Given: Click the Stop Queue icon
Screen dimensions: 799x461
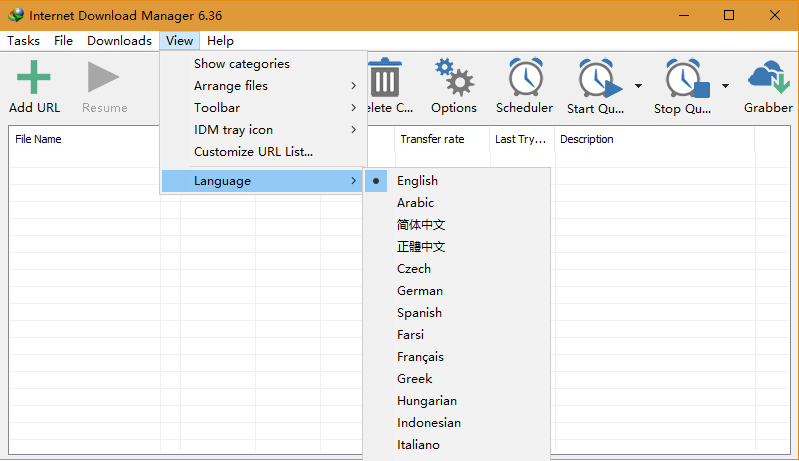Looking at the screenshot, I should (x=687, y=78).
